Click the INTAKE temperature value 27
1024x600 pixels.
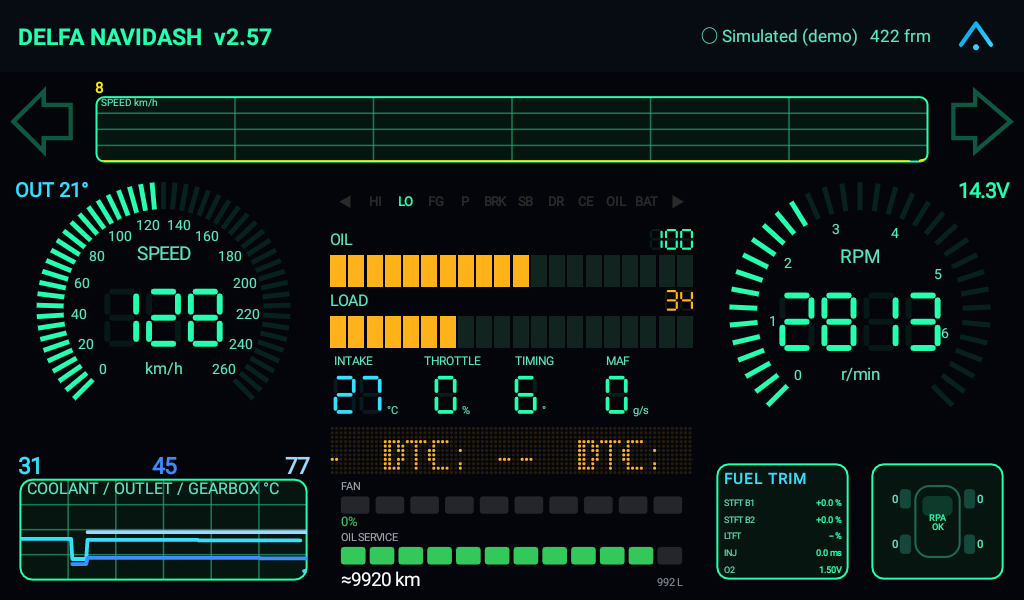[358, 394]
